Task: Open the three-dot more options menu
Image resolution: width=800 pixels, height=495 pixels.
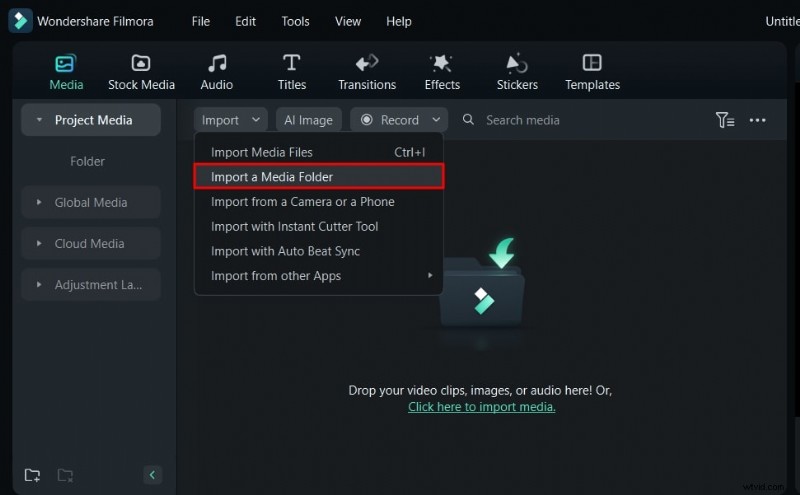Action: click(x=757, y=120)
